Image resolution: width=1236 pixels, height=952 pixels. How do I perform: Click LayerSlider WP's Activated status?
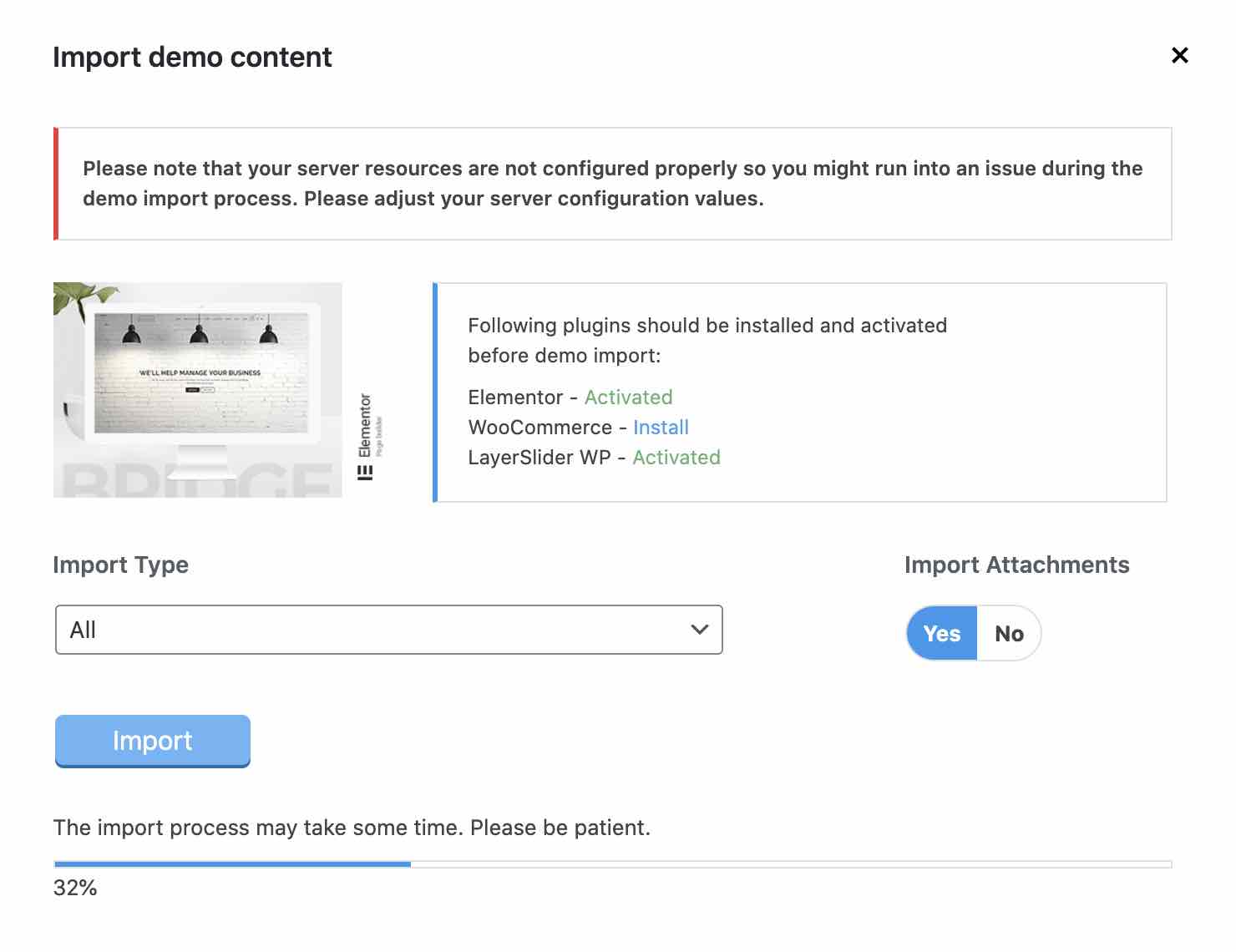tap(676, 458)
